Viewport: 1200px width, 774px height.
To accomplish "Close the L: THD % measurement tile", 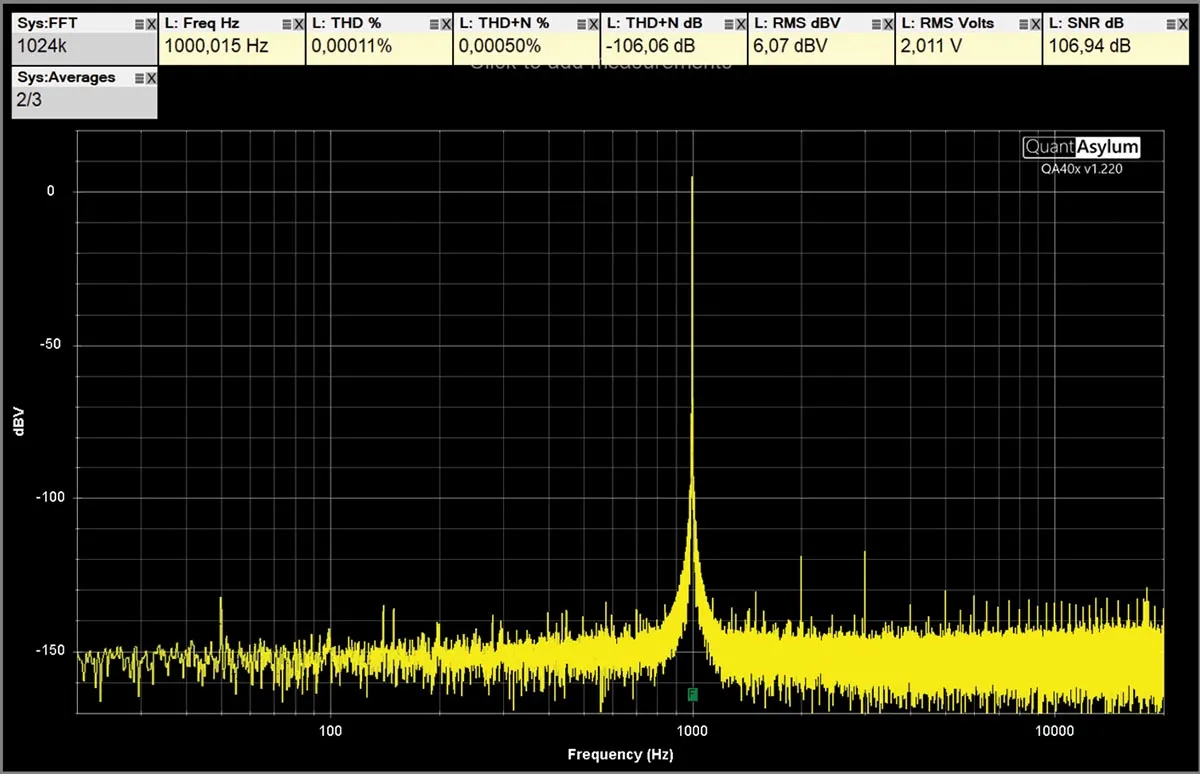I will pyautogui.click(x=446, y=23).
